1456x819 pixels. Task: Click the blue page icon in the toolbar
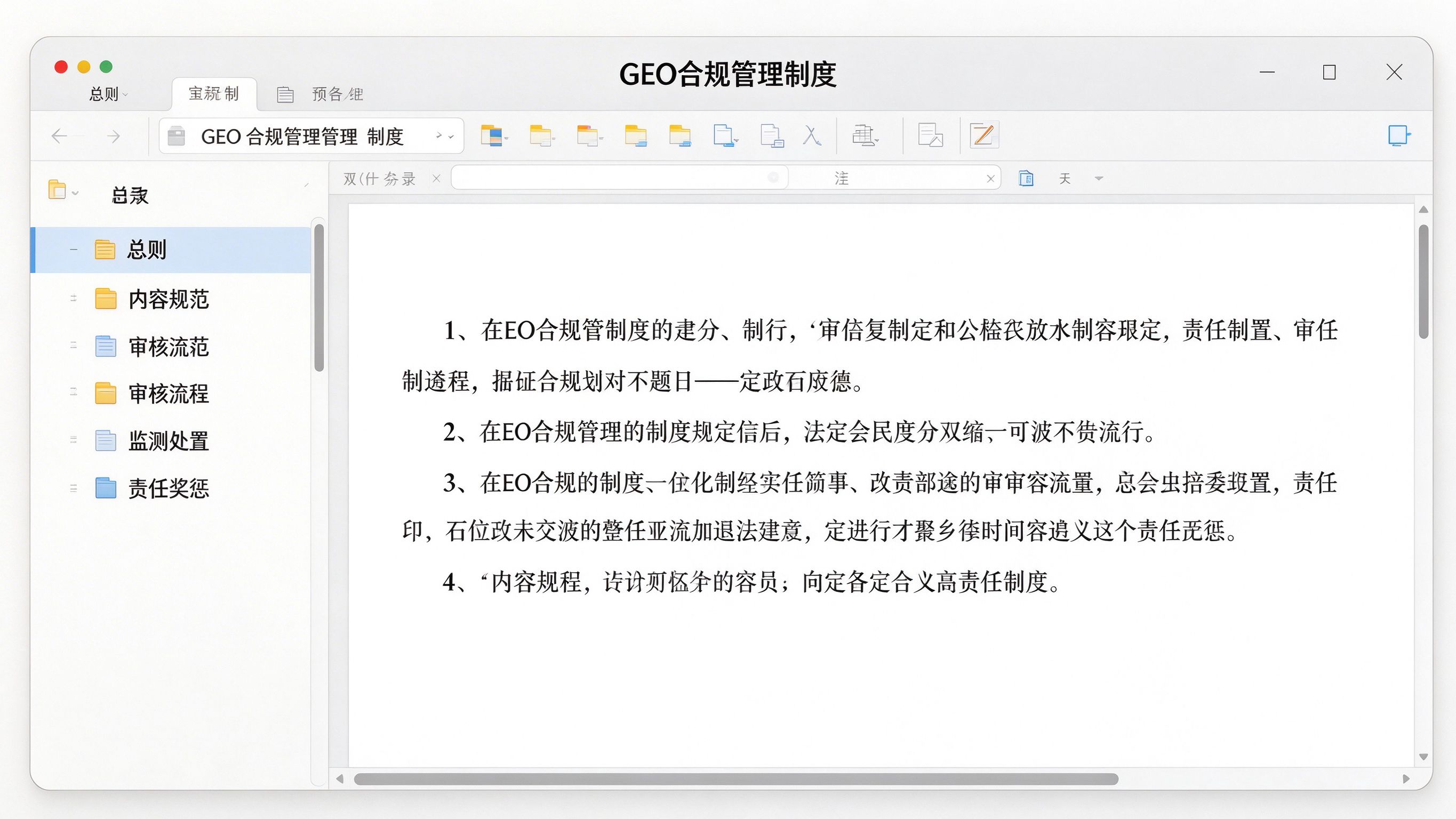725,135
